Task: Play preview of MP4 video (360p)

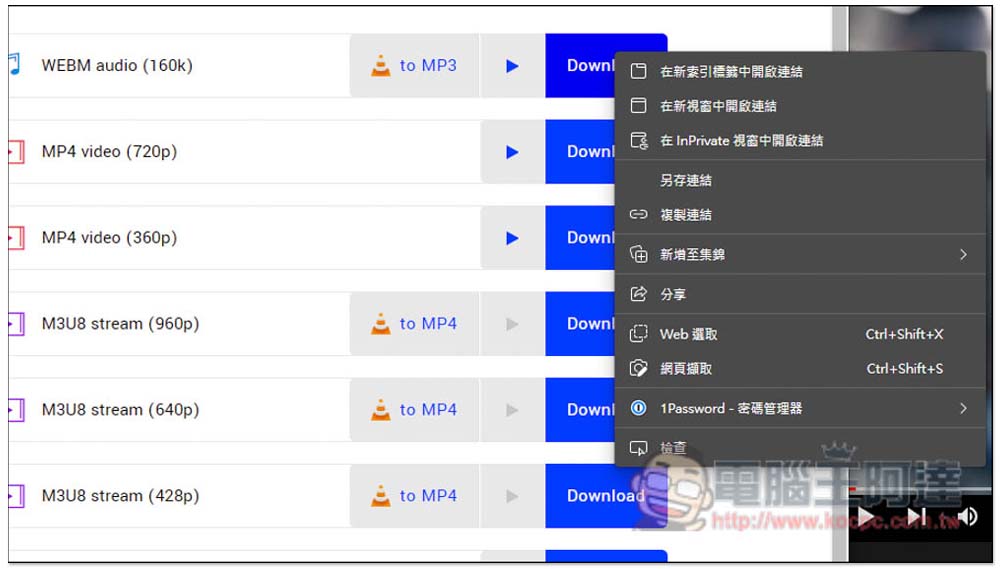Action: coord(513,238)
